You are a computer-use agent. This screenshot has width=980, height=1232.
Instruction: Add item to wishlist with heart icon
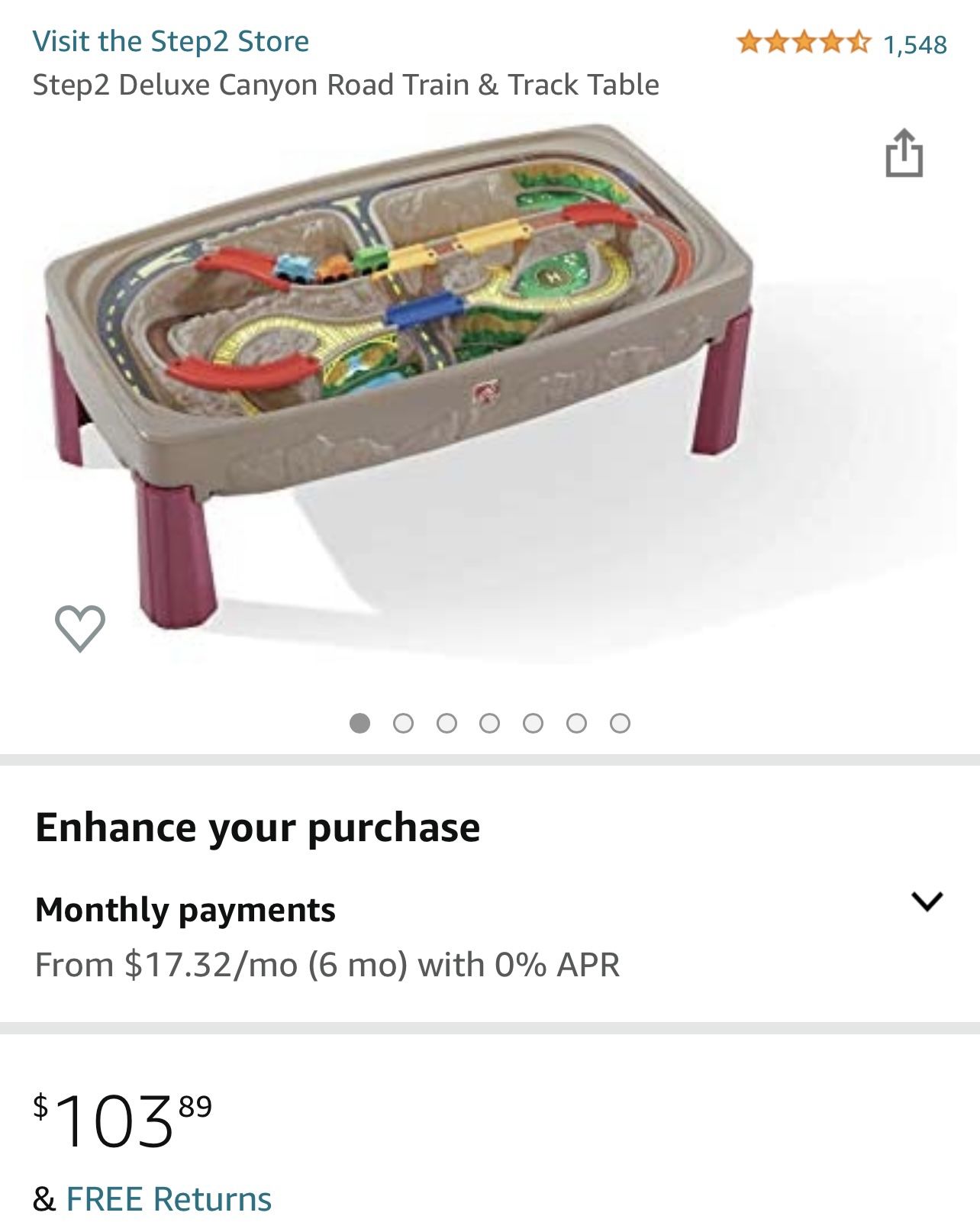pos(80,628)
